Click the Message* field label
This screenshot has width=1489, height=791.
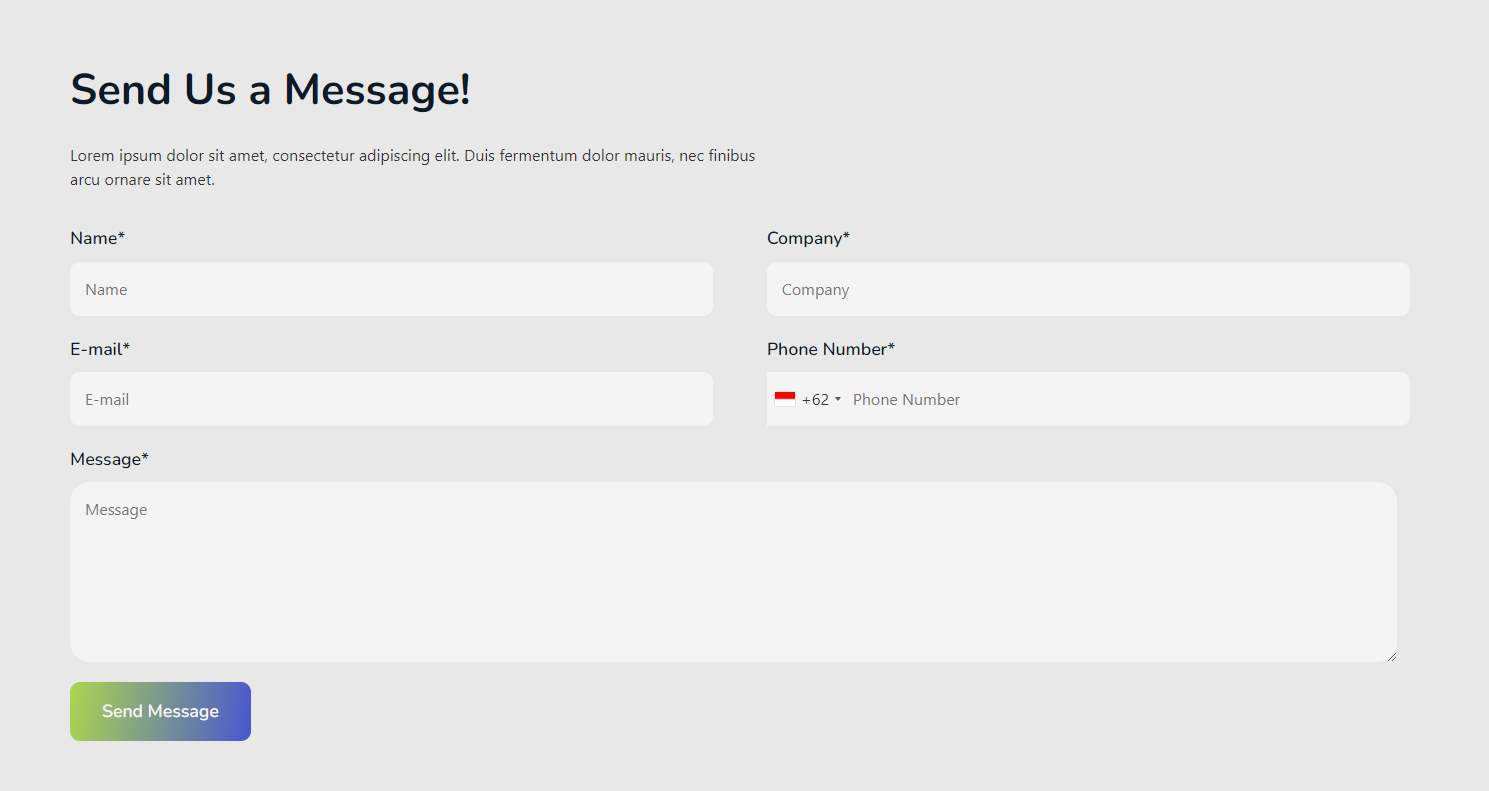109,459
